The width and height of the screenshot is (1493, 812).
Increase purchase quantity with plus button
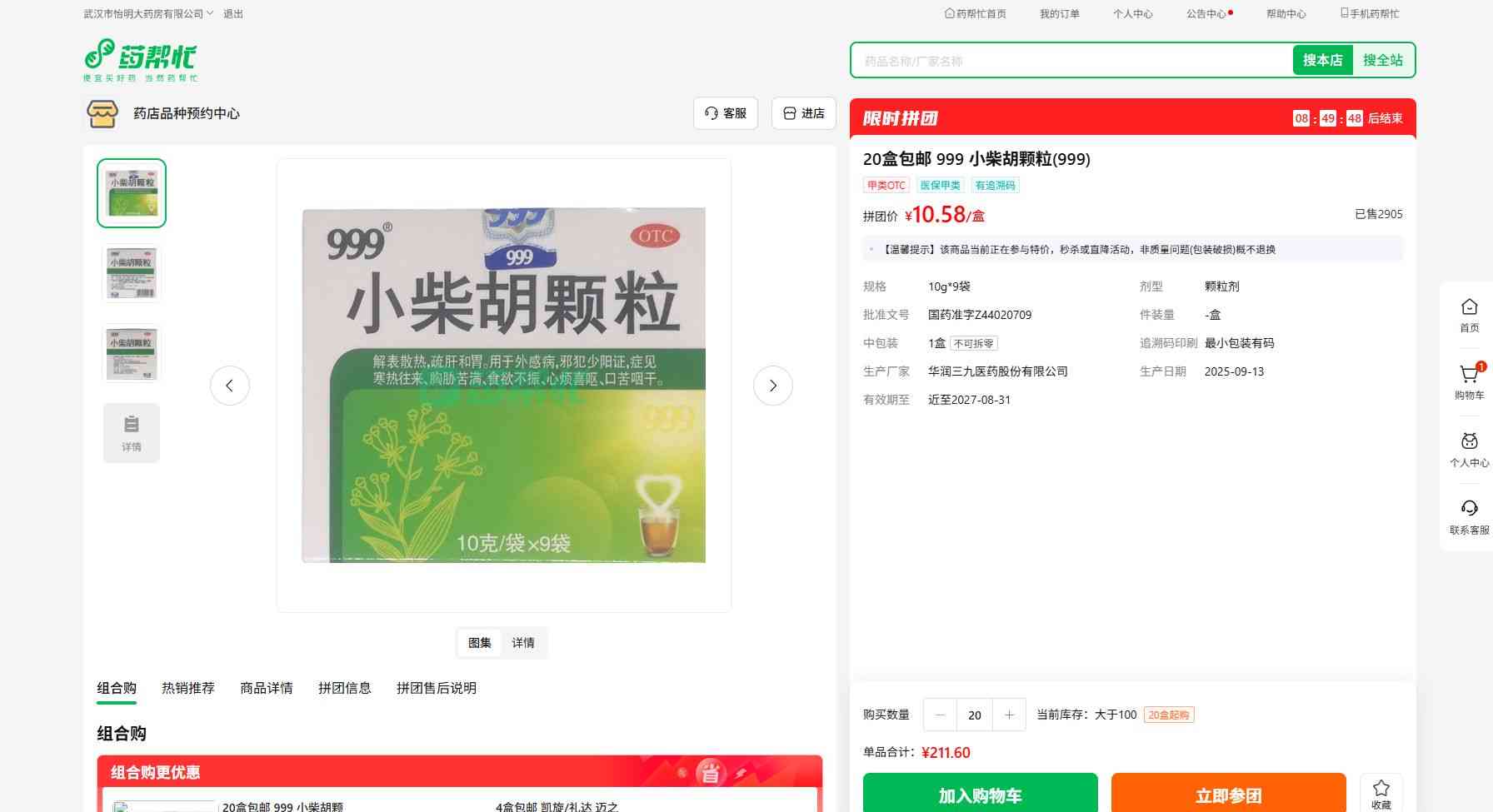(1009, 715)
